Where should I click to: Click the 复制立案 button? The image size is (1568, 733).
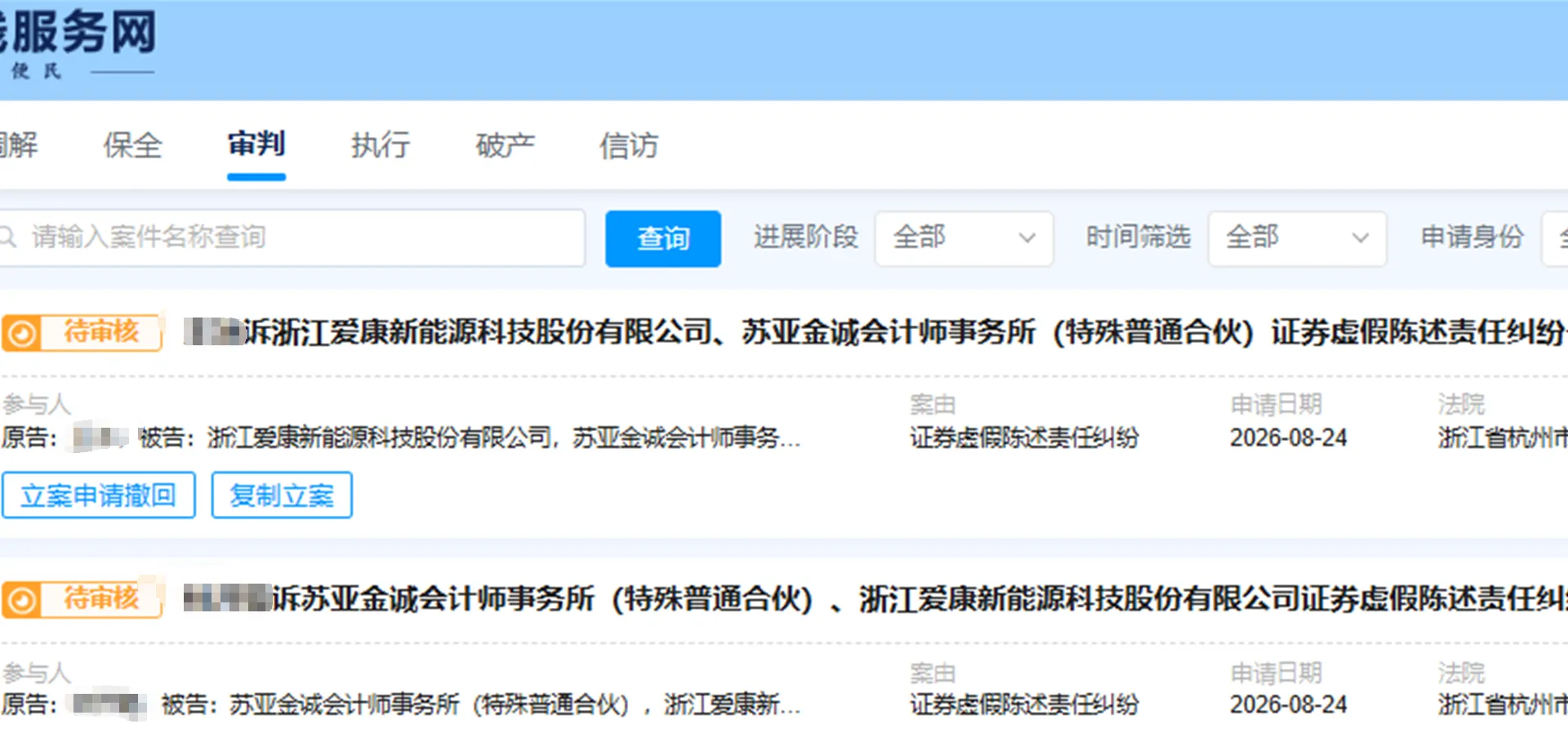pyautogui.click(x=282, y=495)
